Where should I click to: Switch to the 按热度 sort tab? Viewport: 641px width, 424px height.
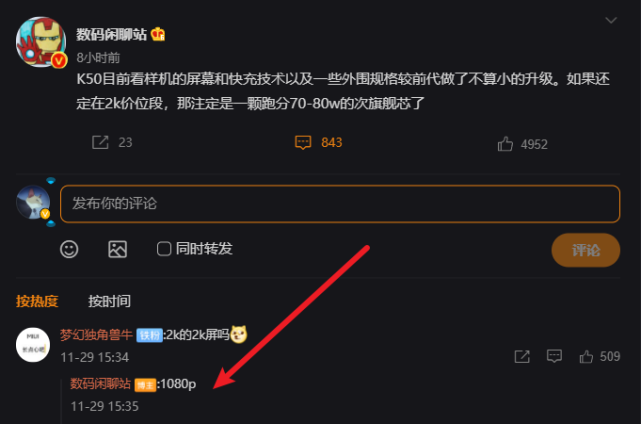tap(37, 301)
